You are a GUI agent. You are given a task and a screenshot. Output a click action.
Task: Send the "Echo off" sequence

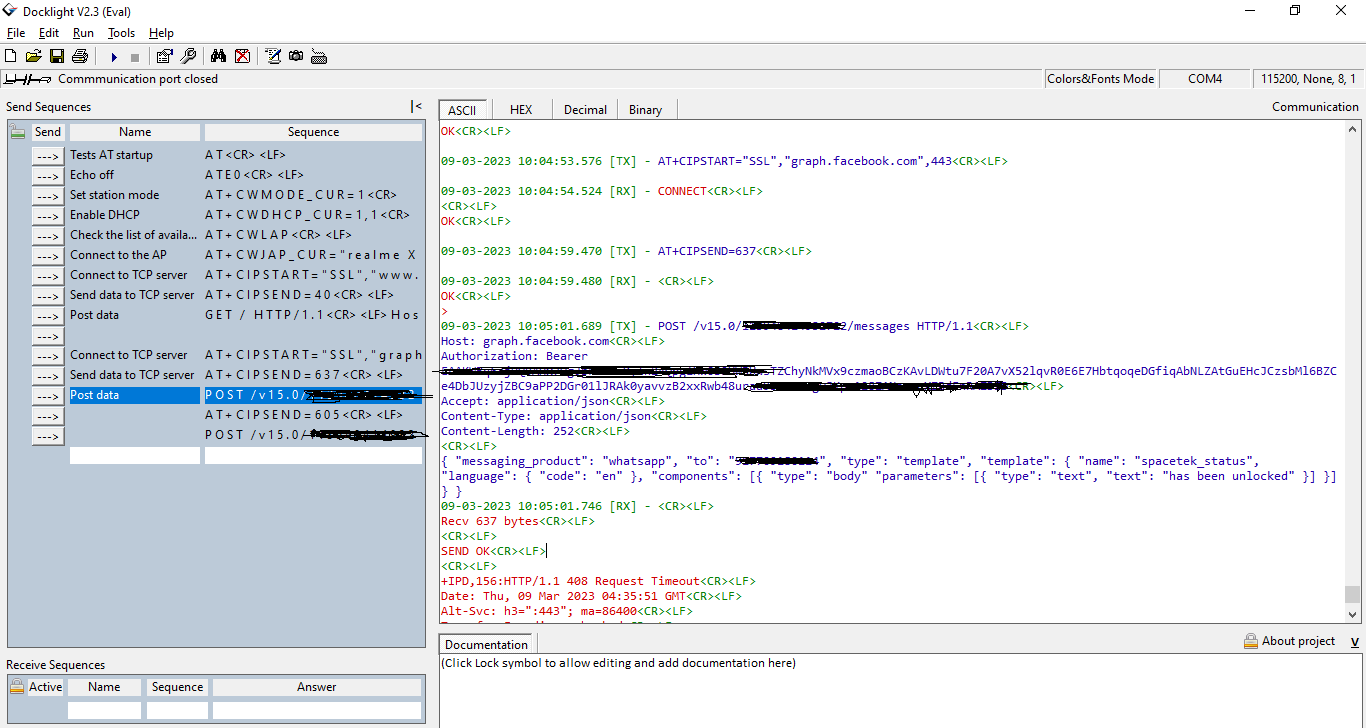(x=47, y=175)
